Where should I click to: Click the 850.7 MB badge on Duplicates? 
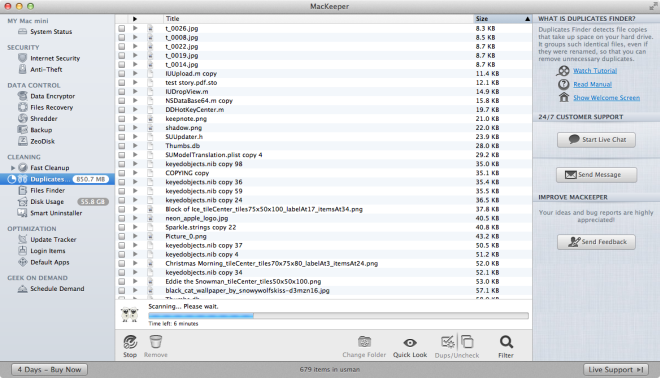pos(90,179)
